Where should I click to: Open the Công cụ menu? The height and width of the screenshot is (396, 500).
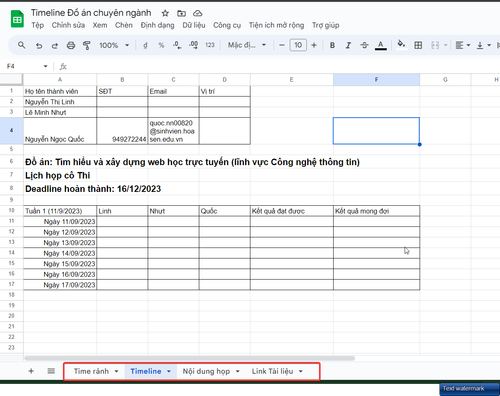coord(227,25)
